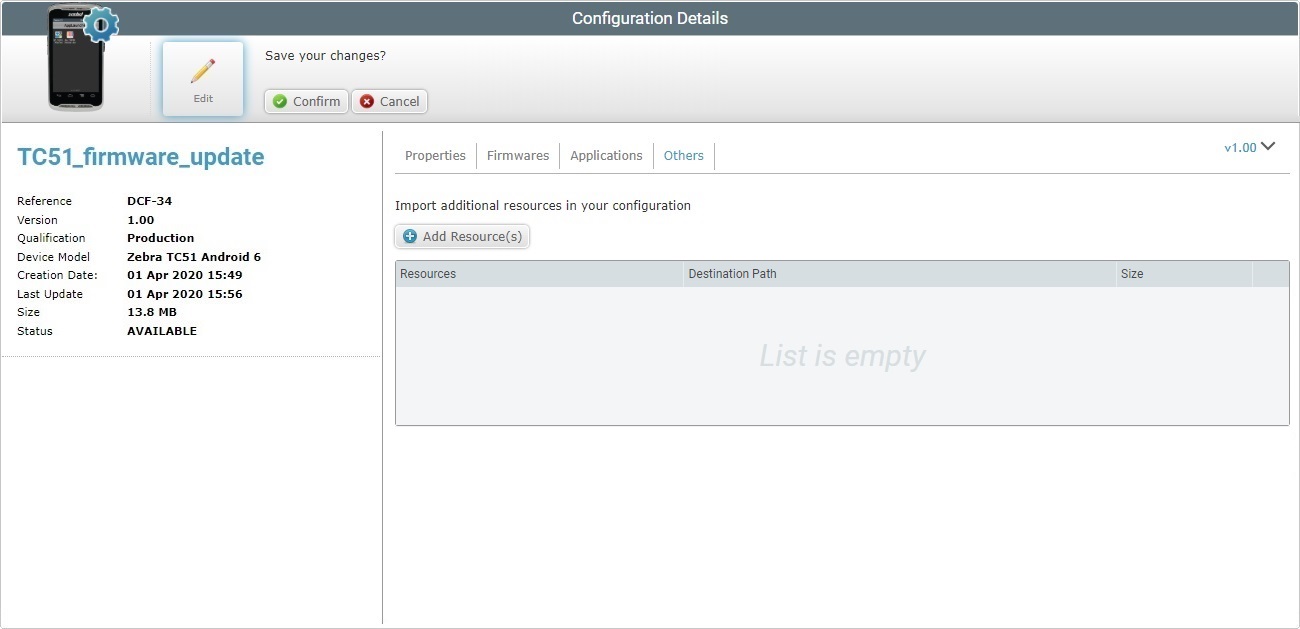The height and width of the screenshot is (629, 1300).
Task: Switch to the Firmwares tab
Action: tap(517, 155)
